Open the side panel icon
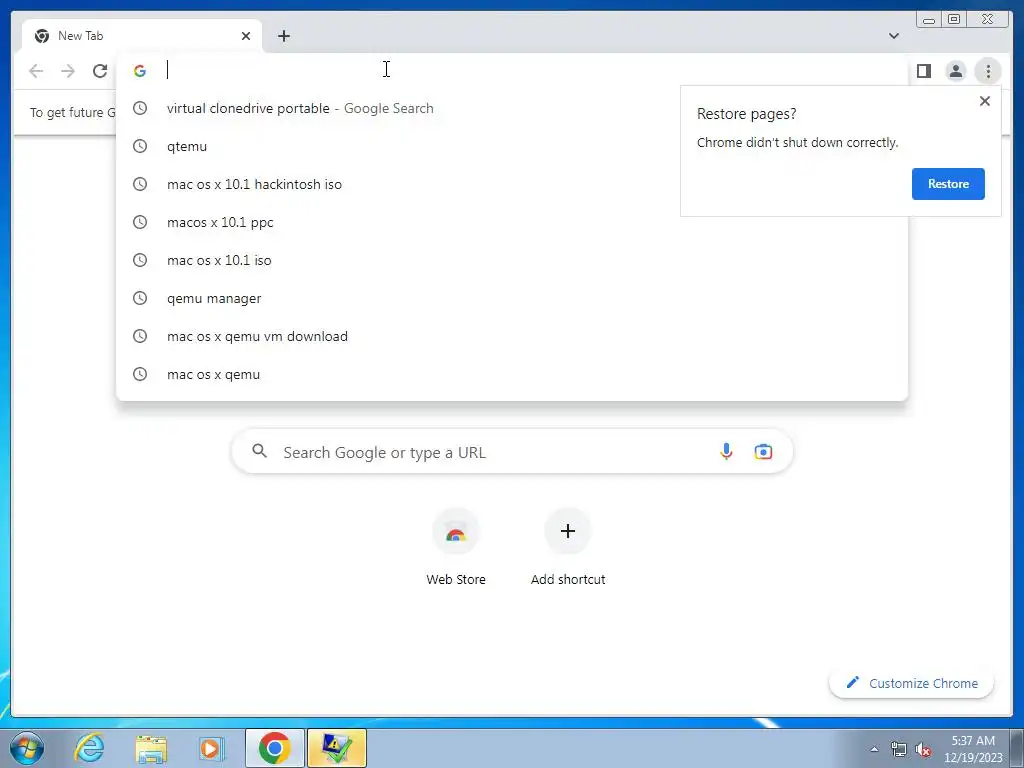Screen dimensions: 1024x768 [923, 71]
